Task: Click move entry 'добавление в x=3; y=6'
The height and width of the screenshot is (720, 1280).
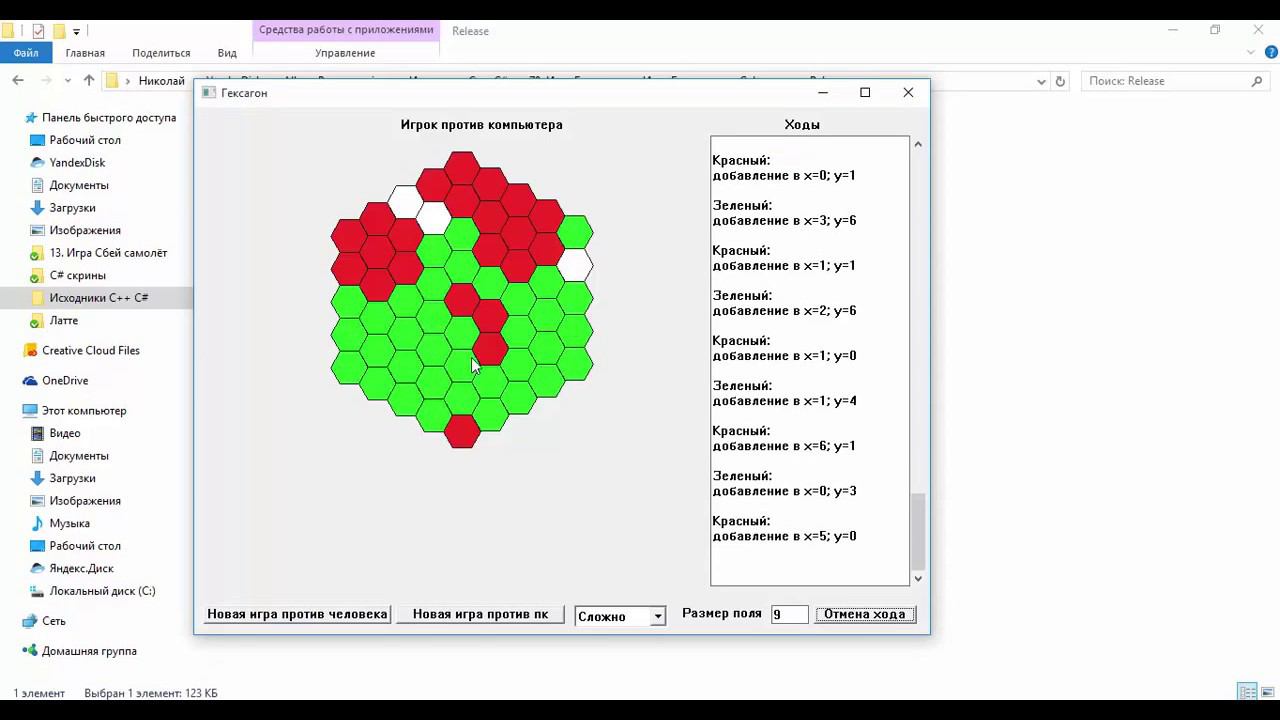Action: (784, 220)
